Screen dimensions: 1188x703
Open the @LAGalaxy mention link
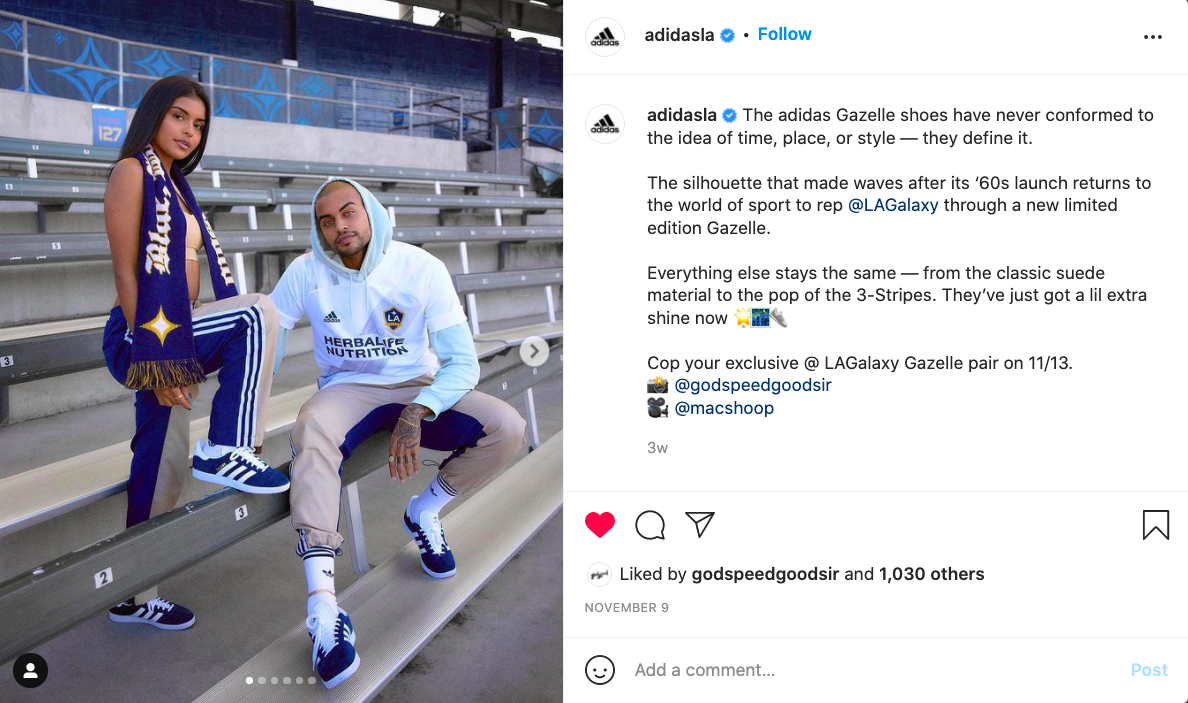(x=893, y=205)
